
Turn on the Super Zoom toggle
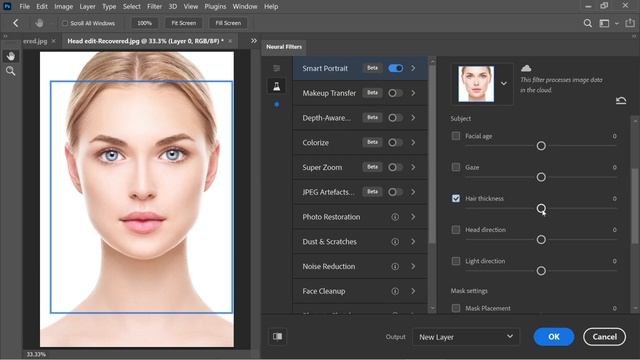[x=395, y=167]
